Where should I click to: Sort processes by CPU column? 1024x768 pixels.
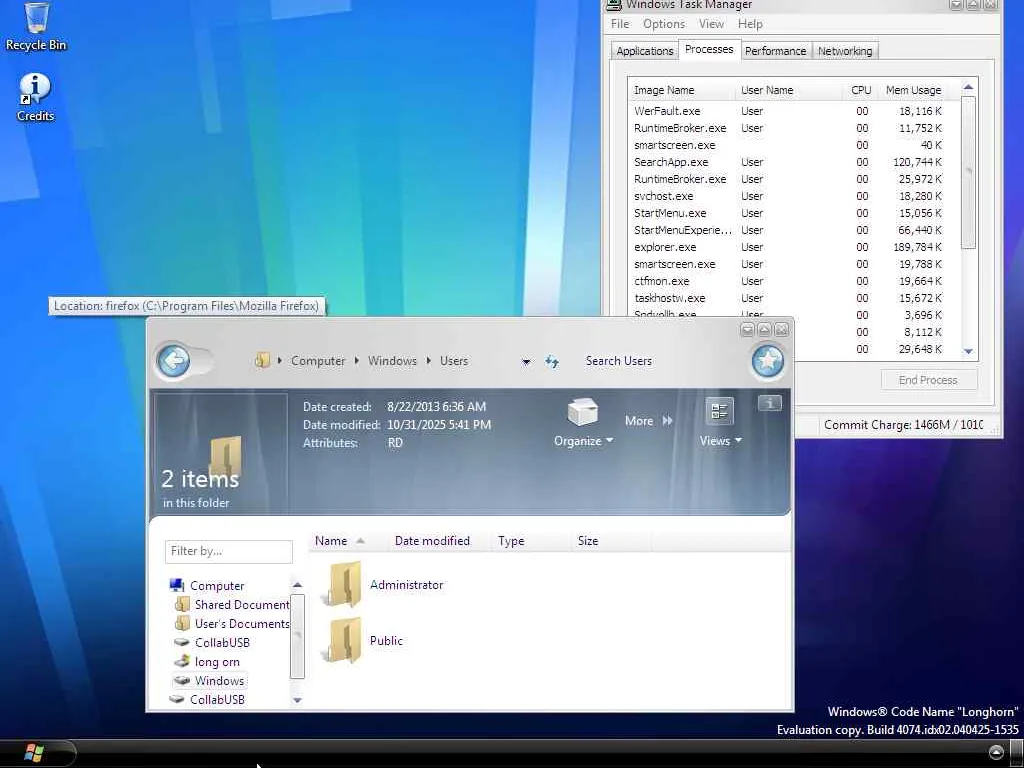[x=860, y=90]
